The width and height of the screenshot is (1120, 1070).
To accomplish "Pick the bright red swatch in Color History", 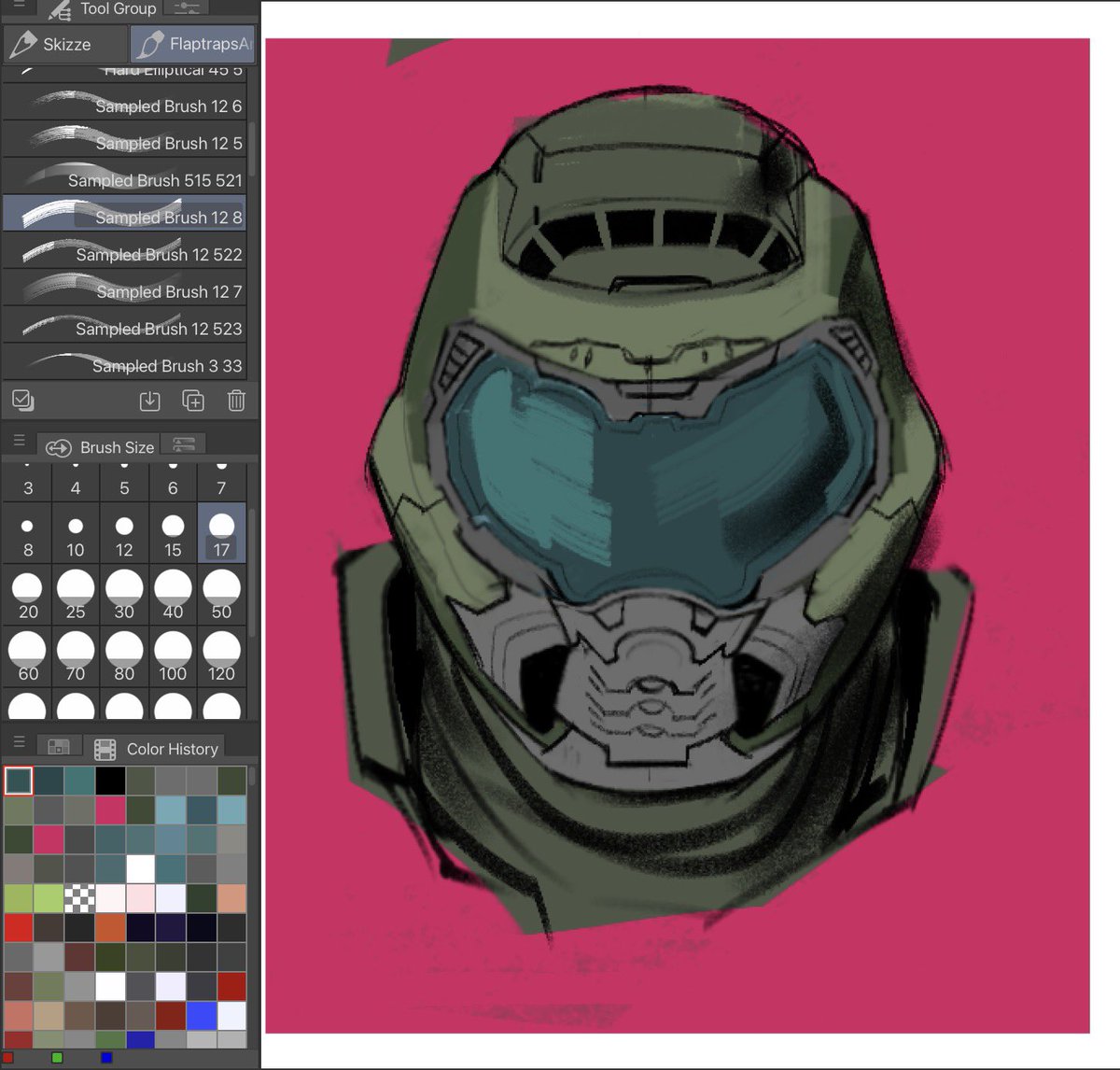I will pos(19,927).
